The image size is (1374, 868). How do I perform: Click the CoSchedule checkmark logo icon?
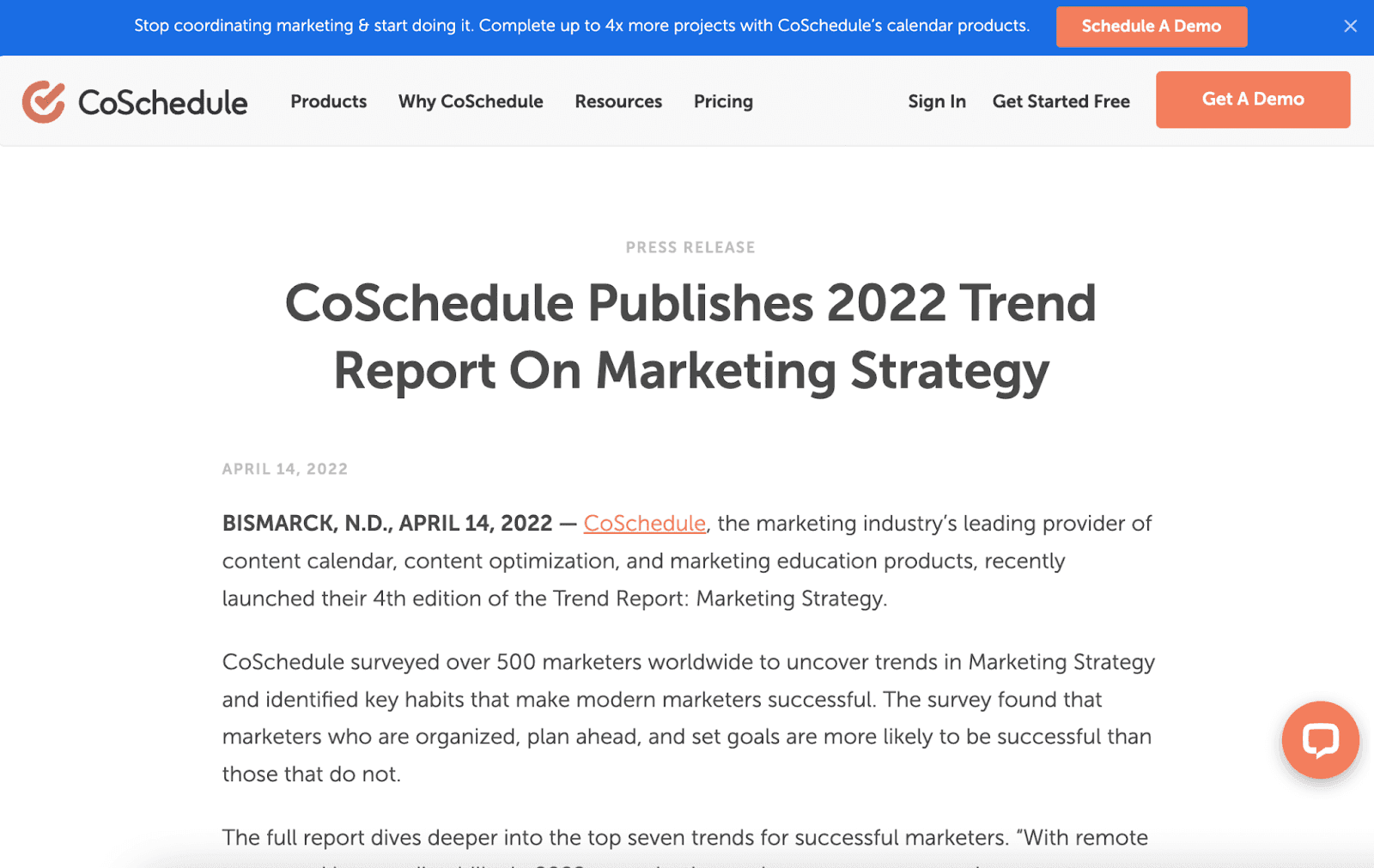pos(44,101)
